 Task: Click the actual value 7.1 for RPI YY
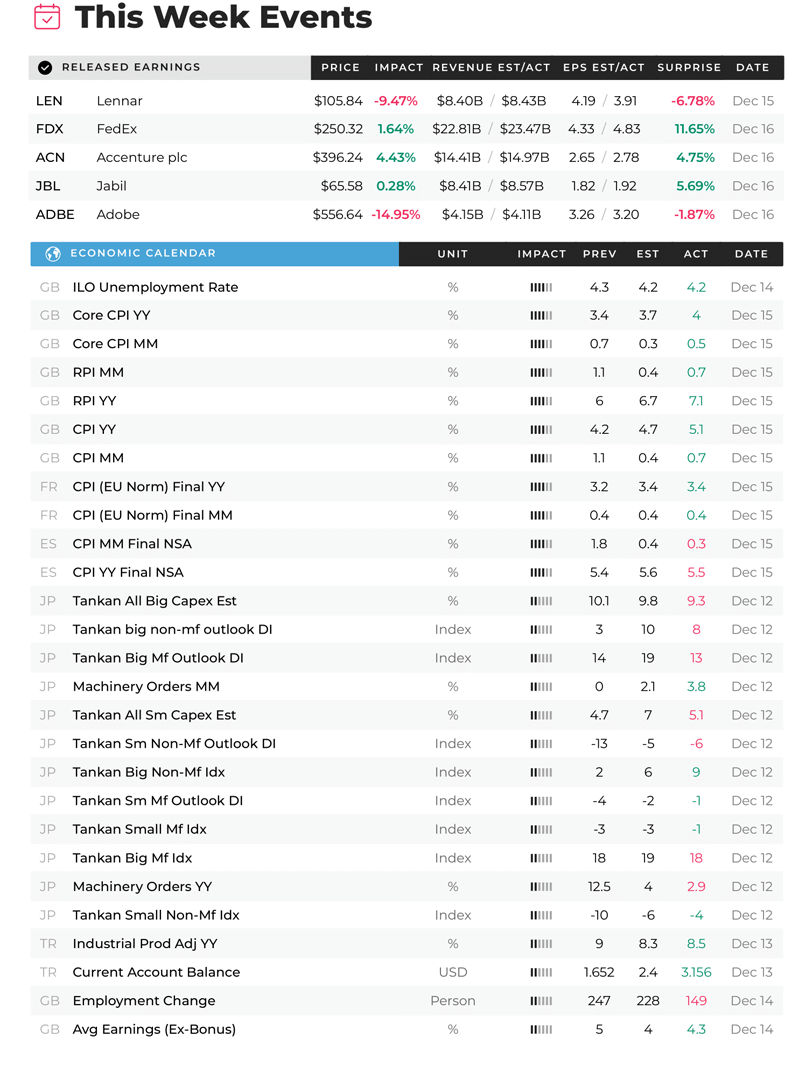tap(696, 402)
